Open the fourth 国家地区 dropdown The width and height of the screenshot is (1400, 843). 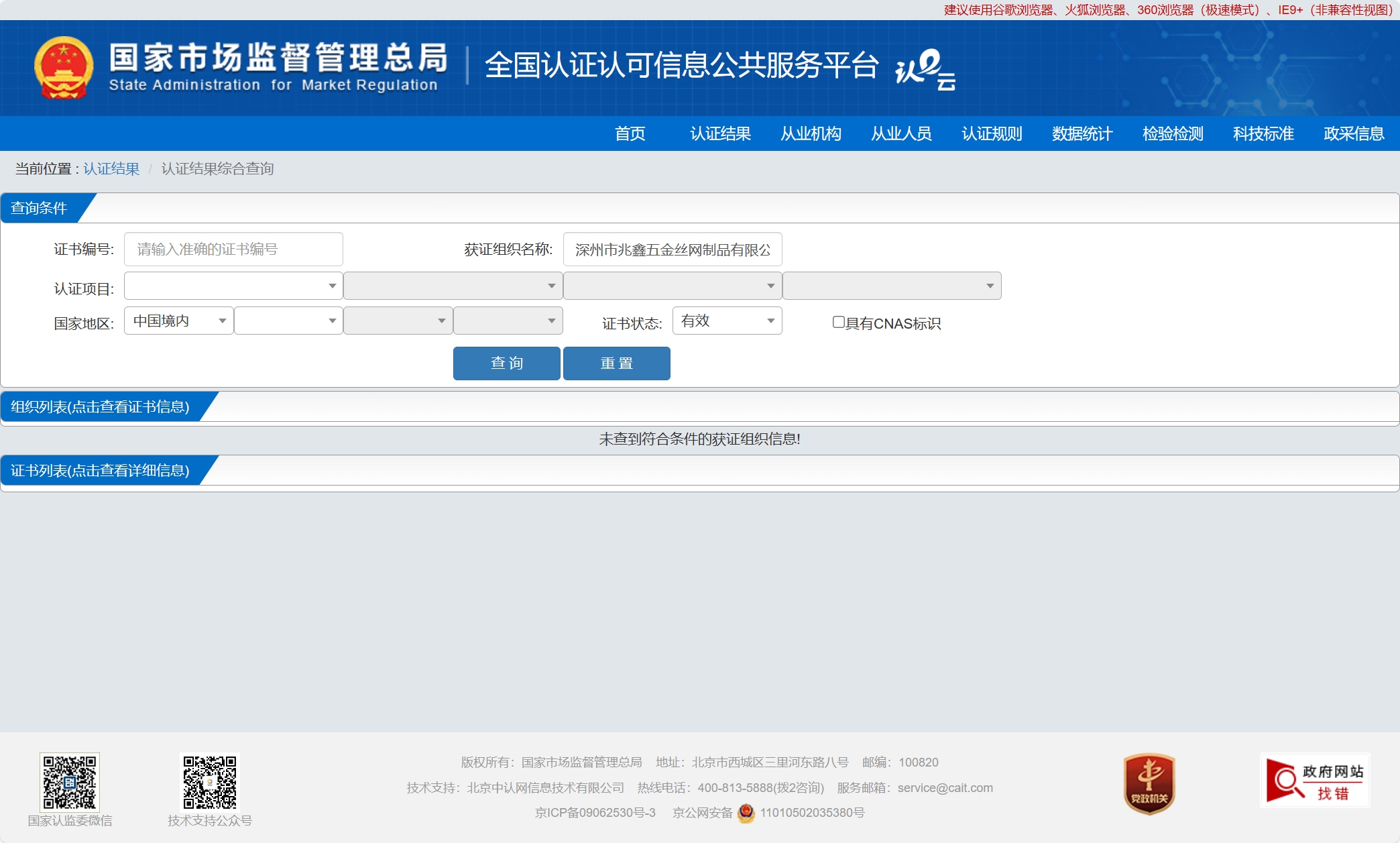pyautogui.click(x=508, y=321)
